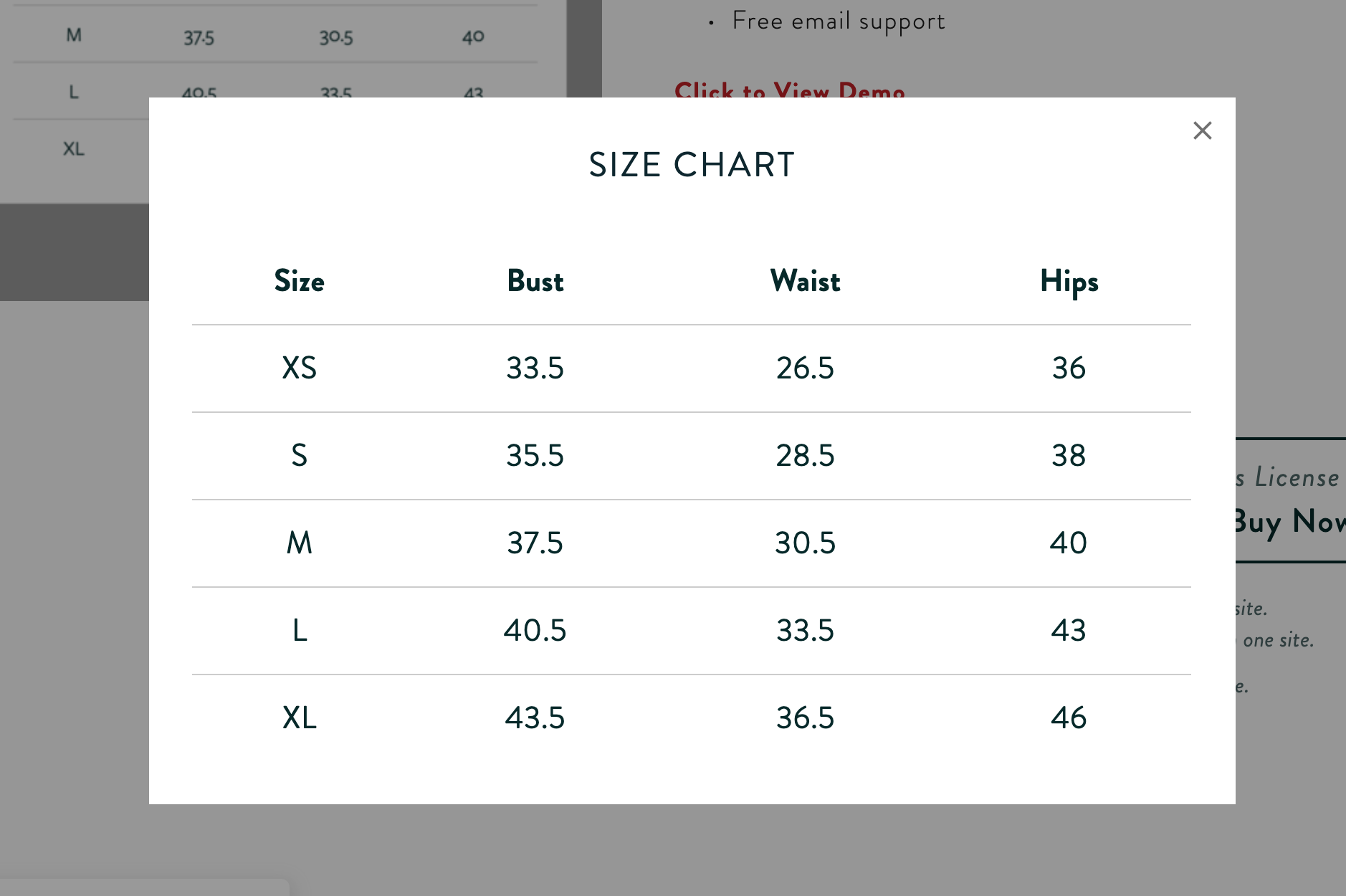Screen dimensions: 1346x896
Task: Select the XL row in the size chart
Action: 299,717
